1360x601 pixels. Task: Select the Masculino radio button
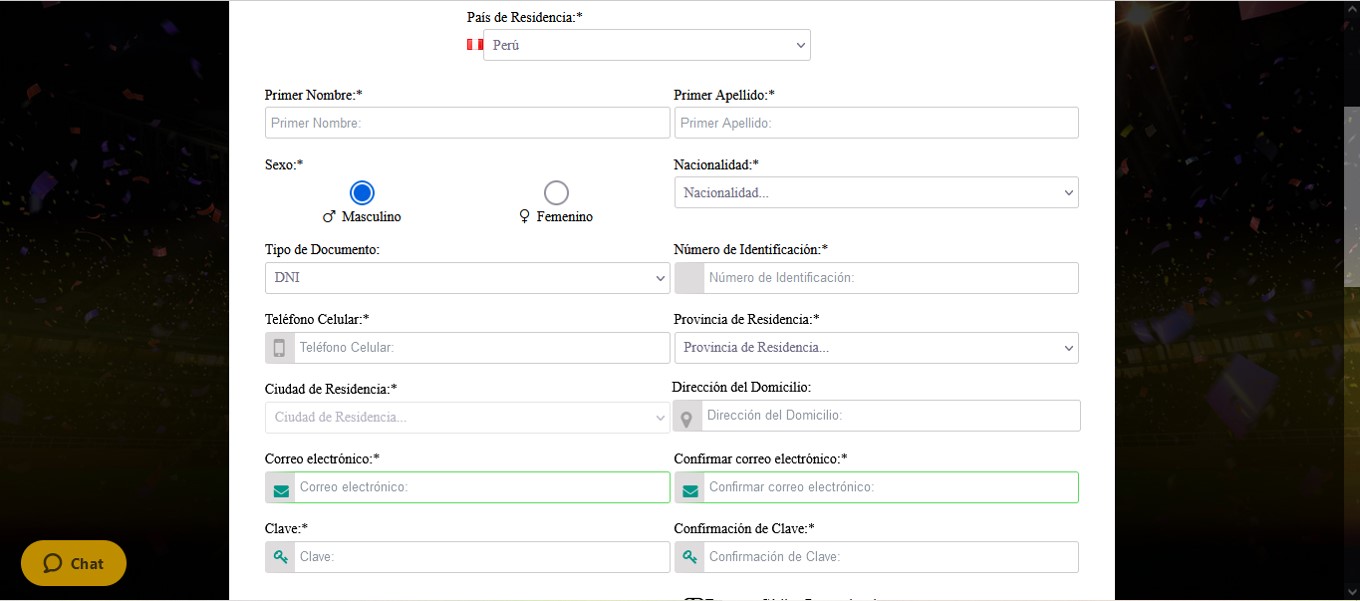pos(362,193)
